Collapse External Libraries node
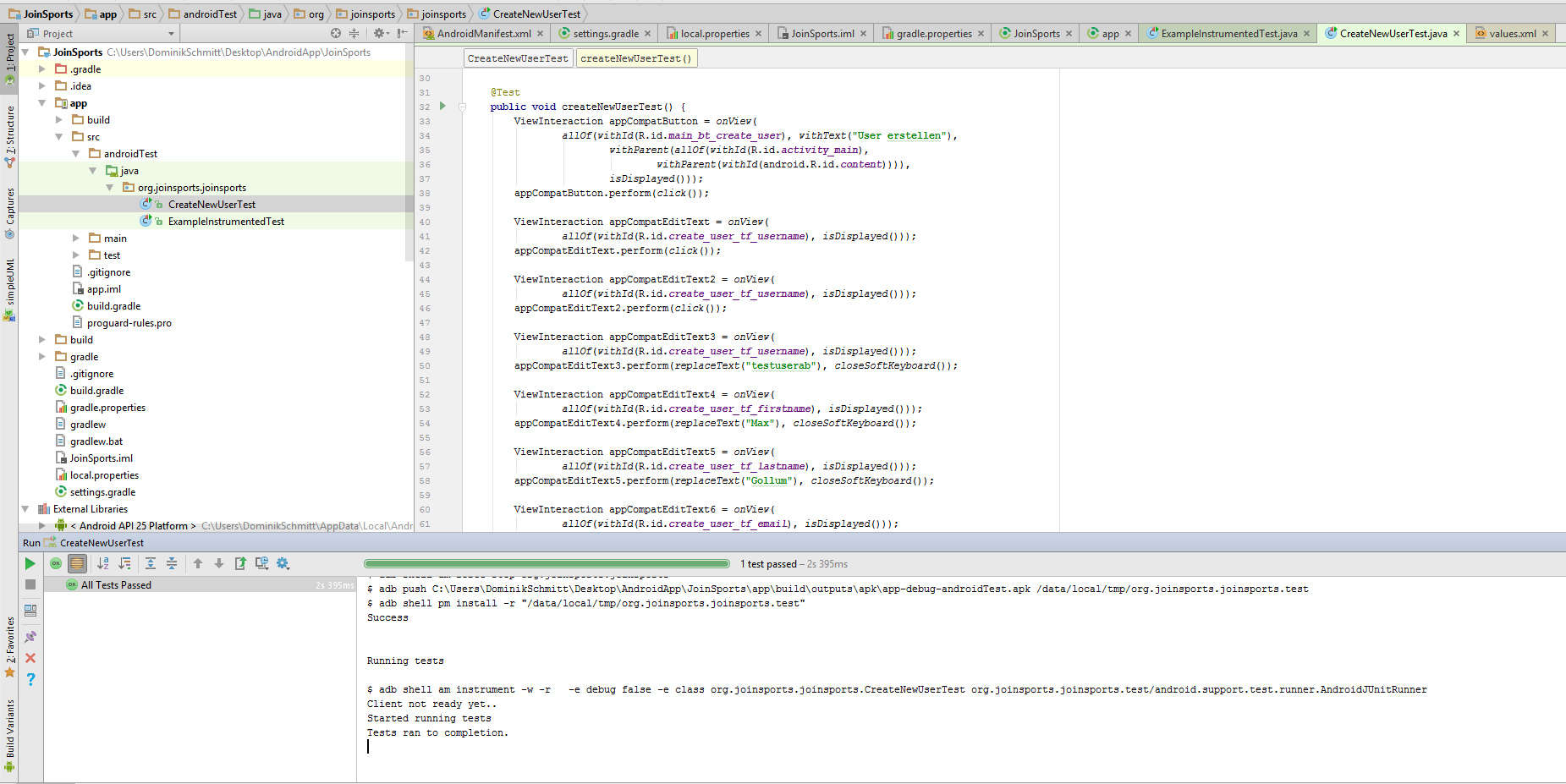The image size is (1566, 784). click(x=25, y=509)
